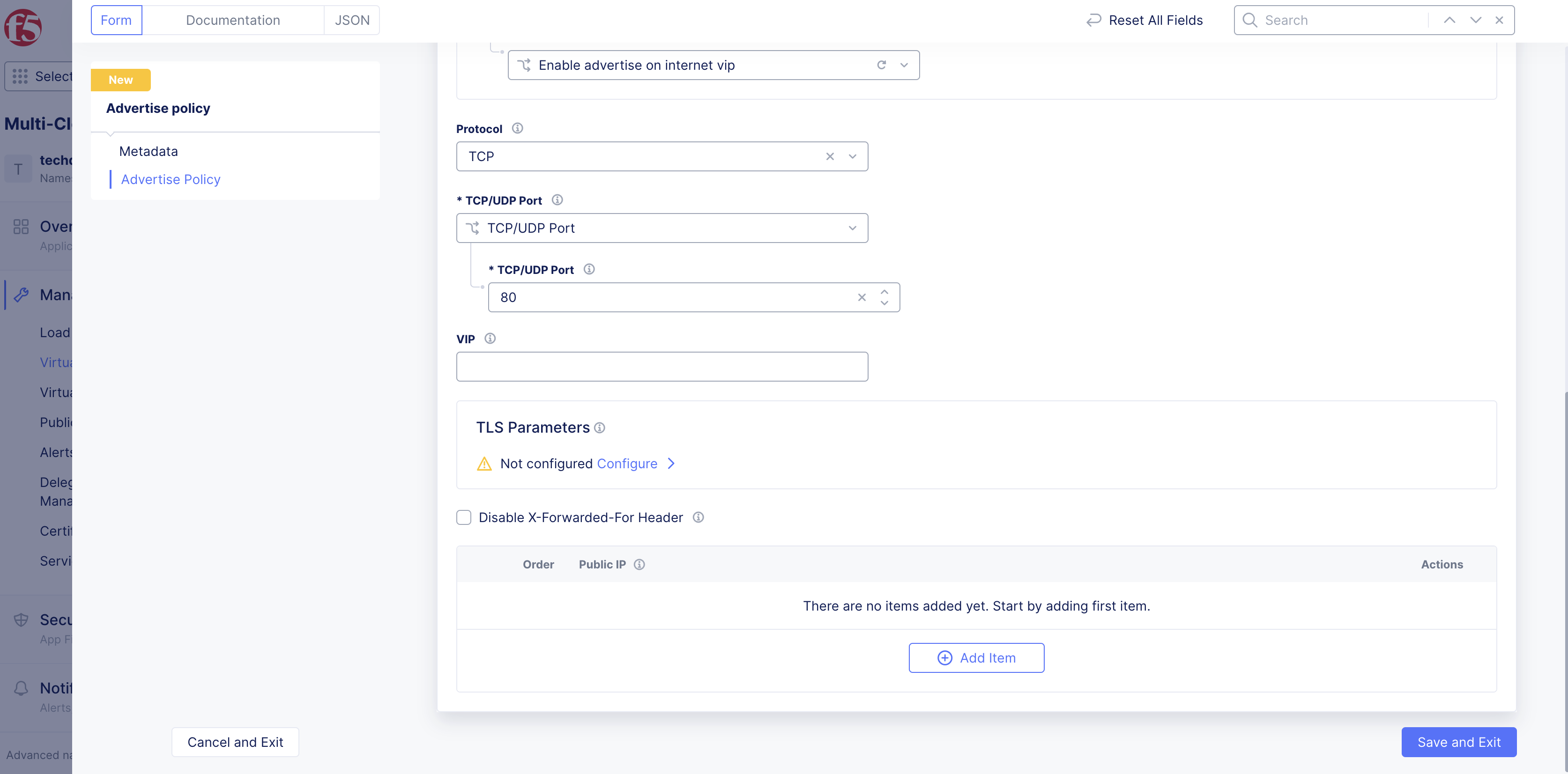Click the VIP field info icon
1568x774 pixels.
[490, 339]
